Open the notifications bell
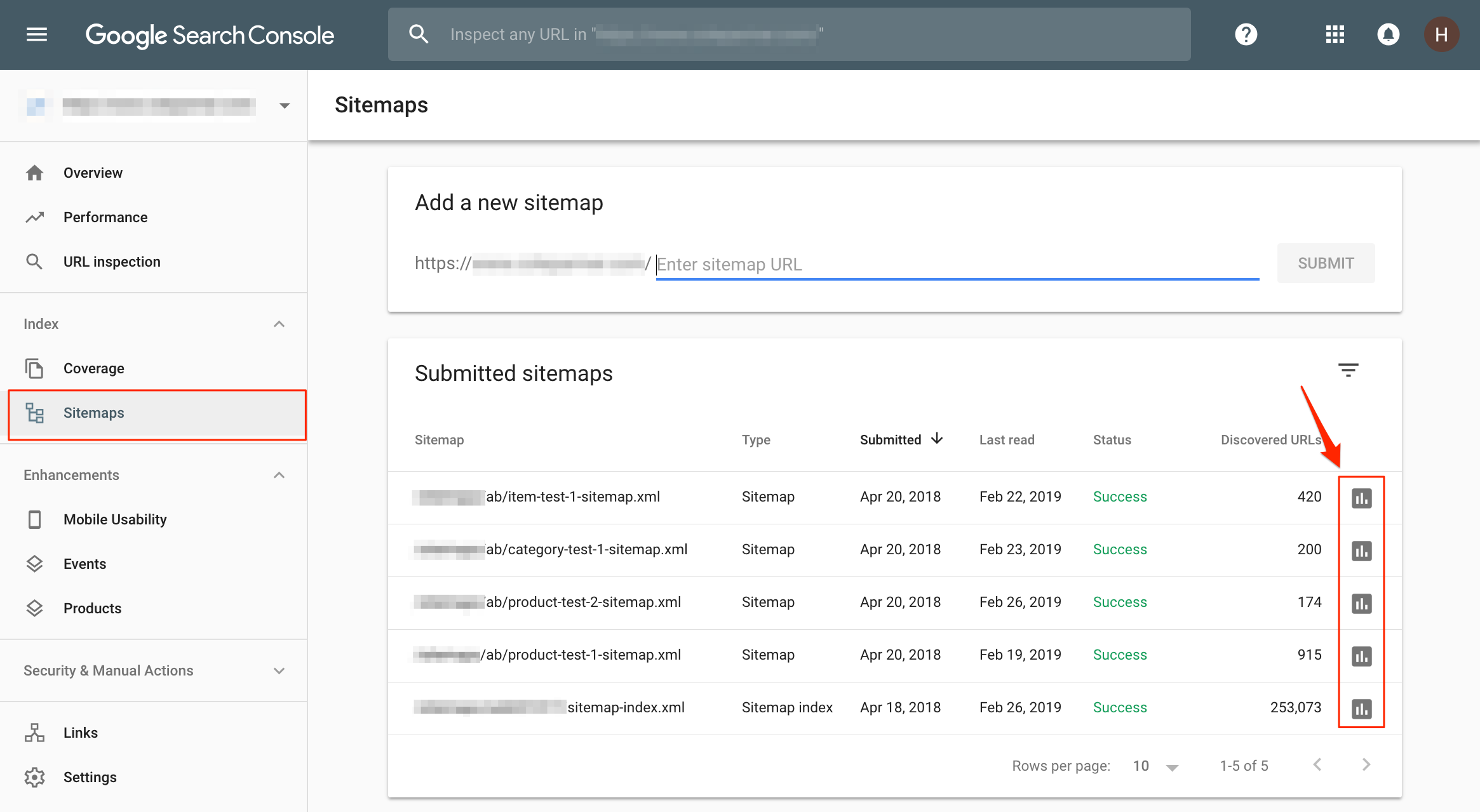The image size is (1480, 812). 1388,34
